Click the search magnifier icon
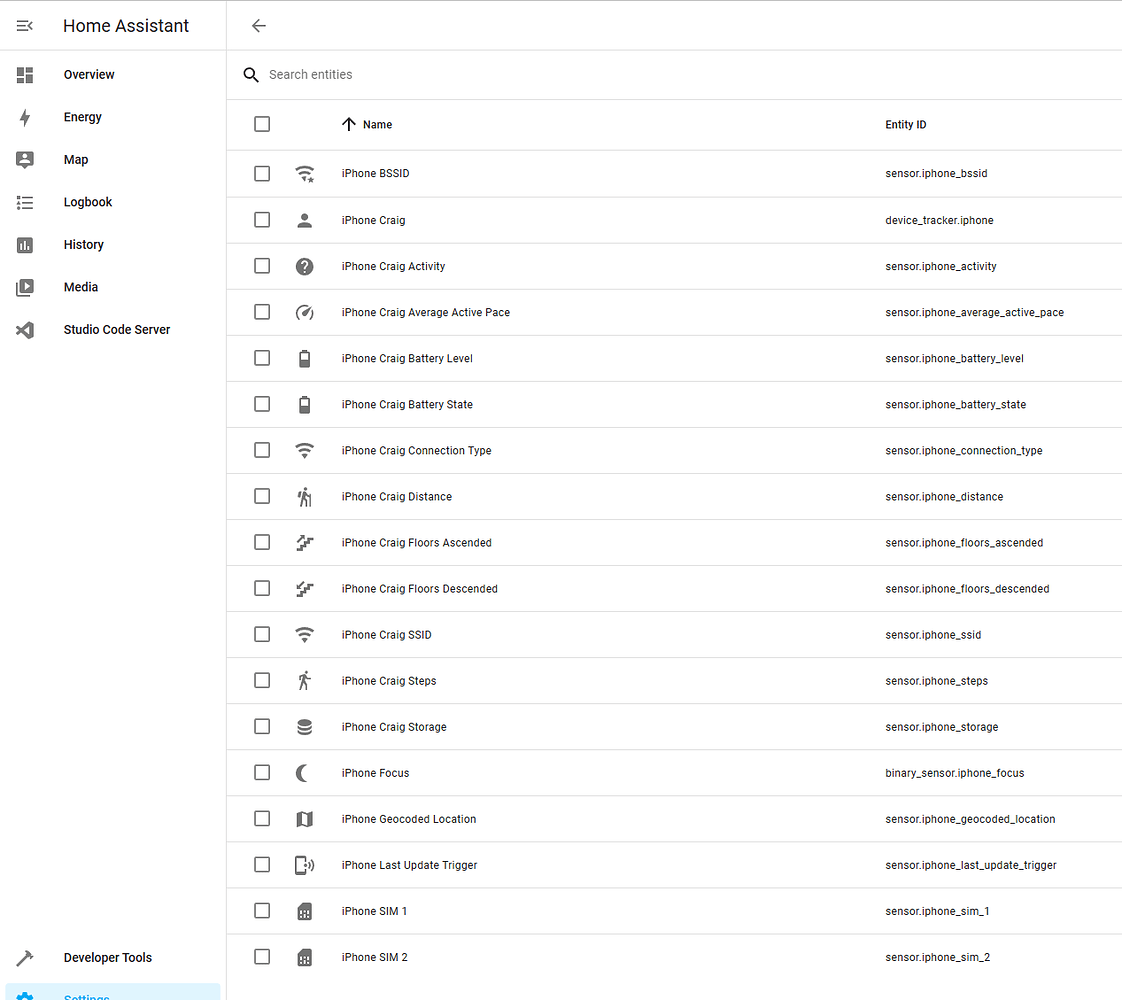 coord(250,74)
